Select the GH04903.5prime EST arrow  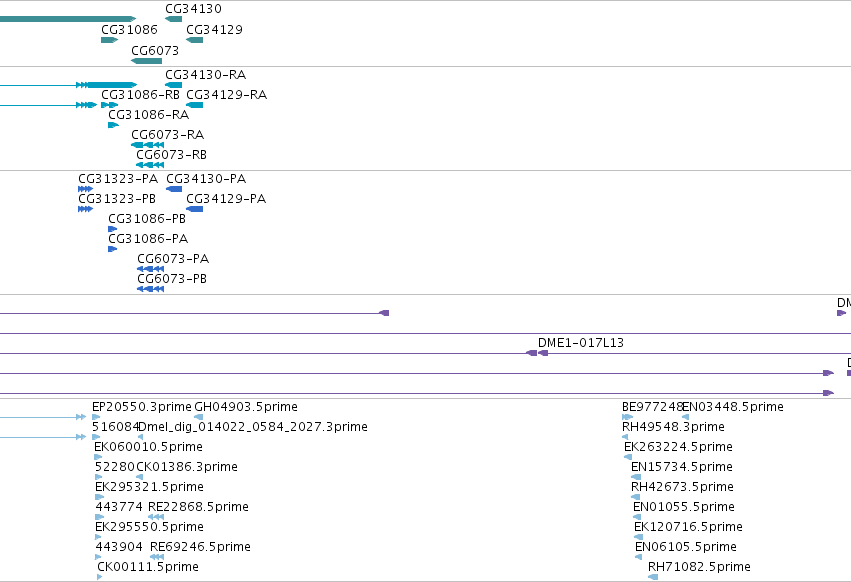199,417
